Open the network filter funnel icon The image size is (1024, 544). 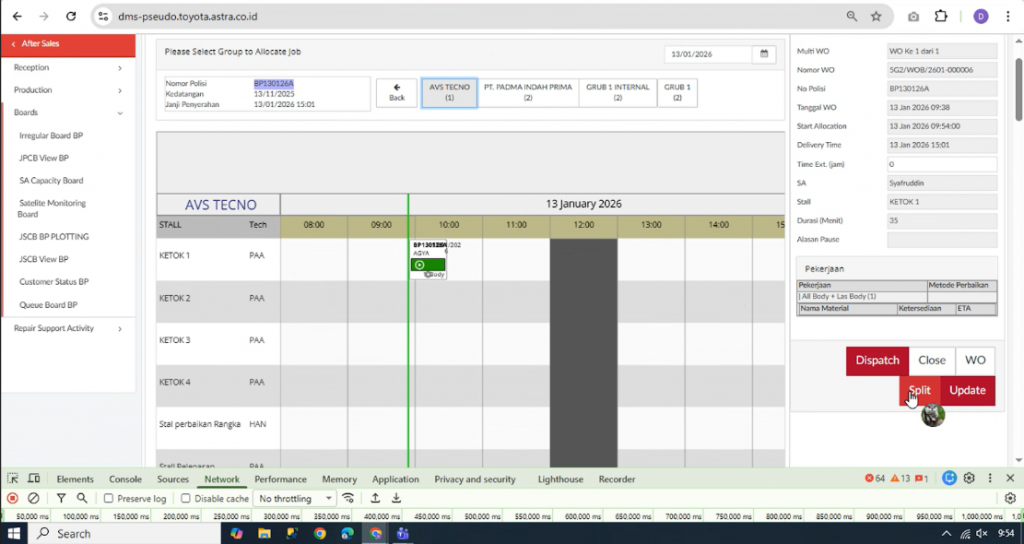(61, 498)
